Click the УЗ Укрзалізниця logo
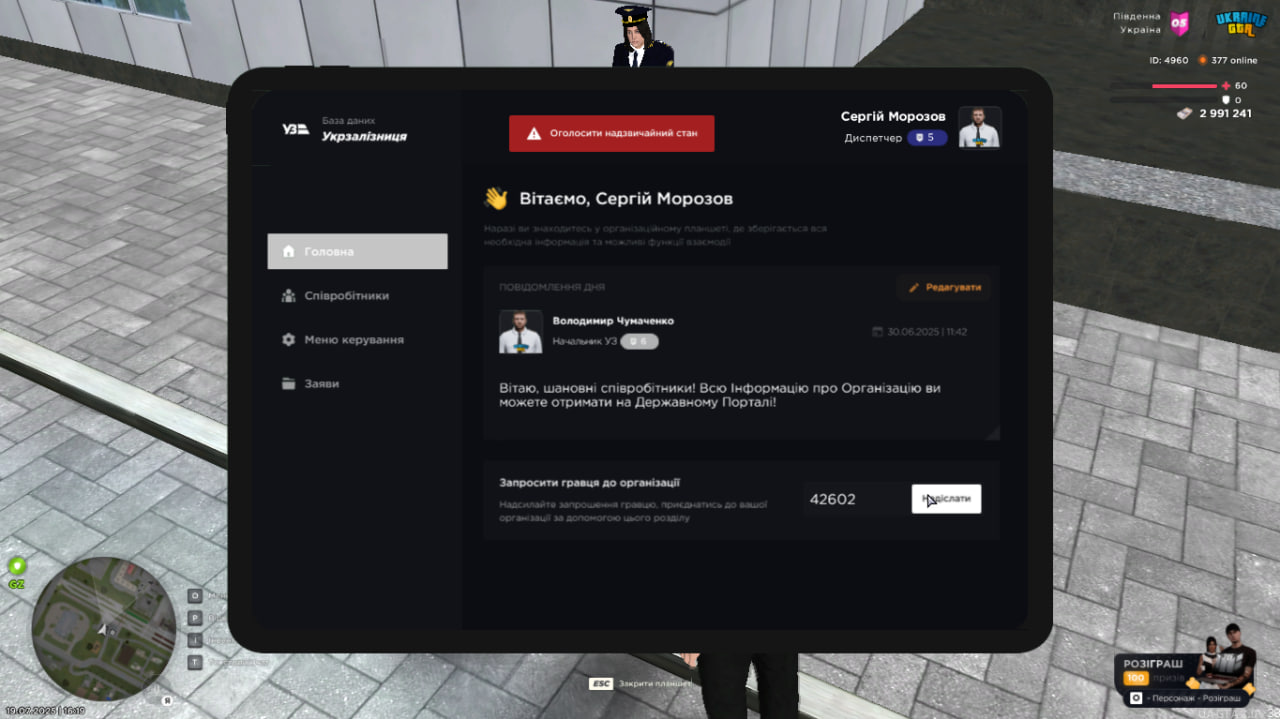Viewport: 1280px width, 719px height. tap(295, 129)
